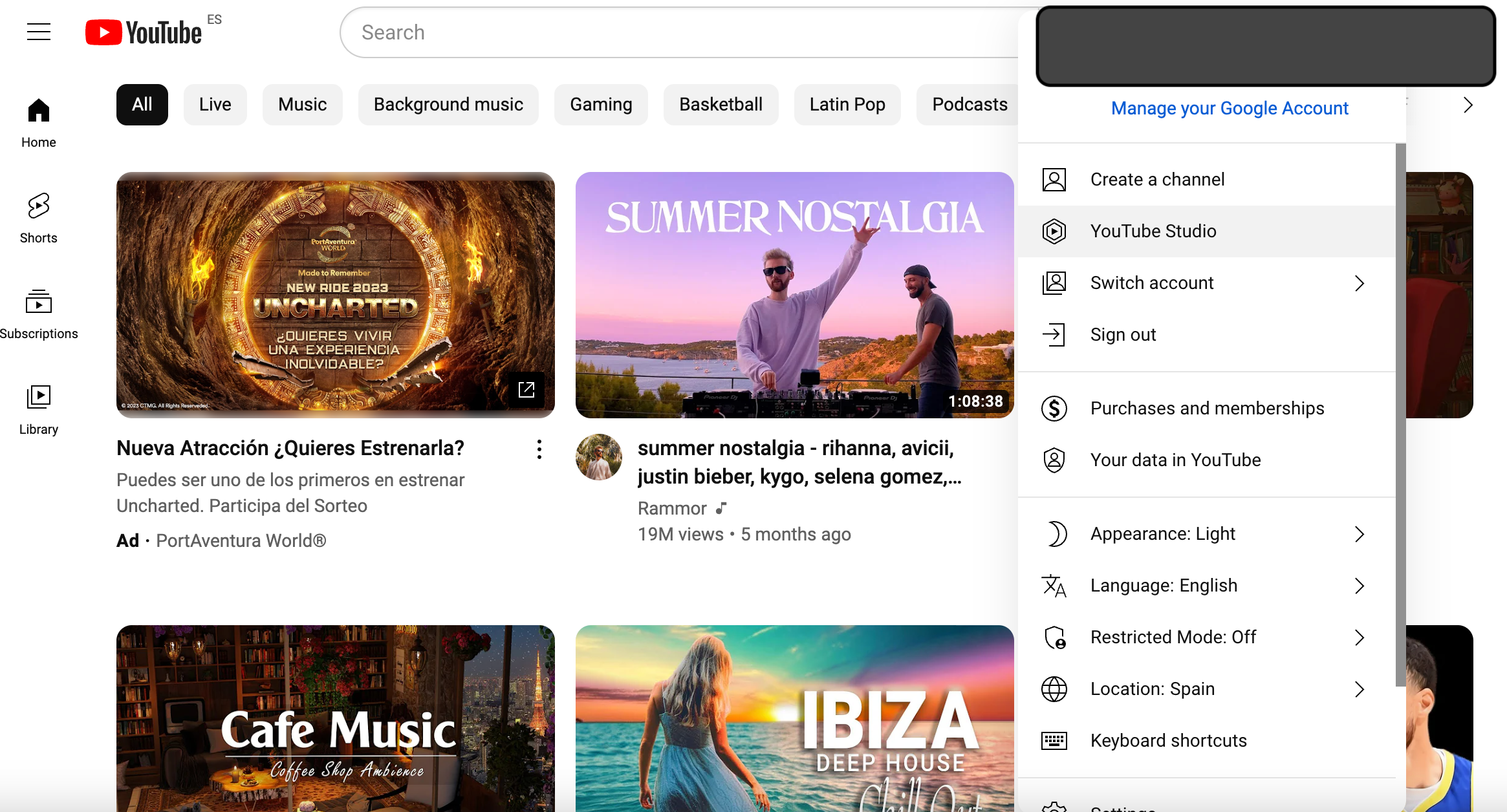Click the Sign out arrow icon
This screenshot has width=1507, height=812.
1054,335
